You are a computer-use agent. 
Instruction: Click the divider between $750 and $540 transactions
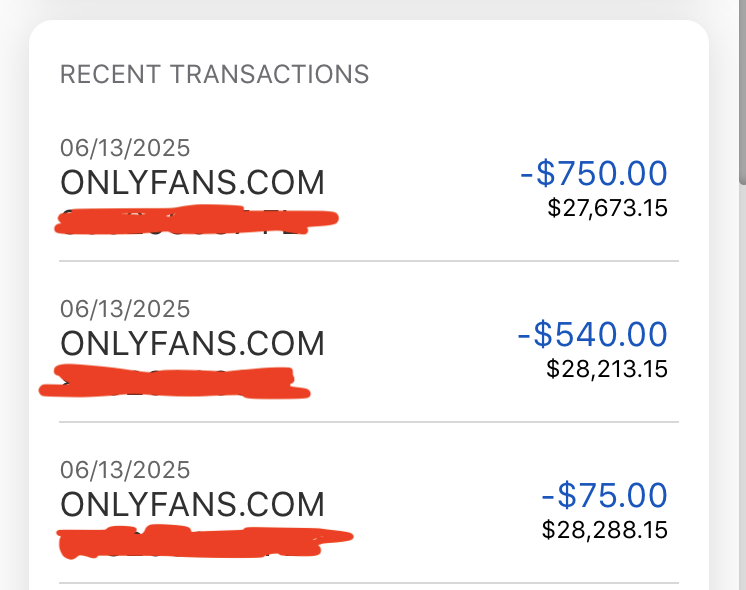[x=369, y=262]
